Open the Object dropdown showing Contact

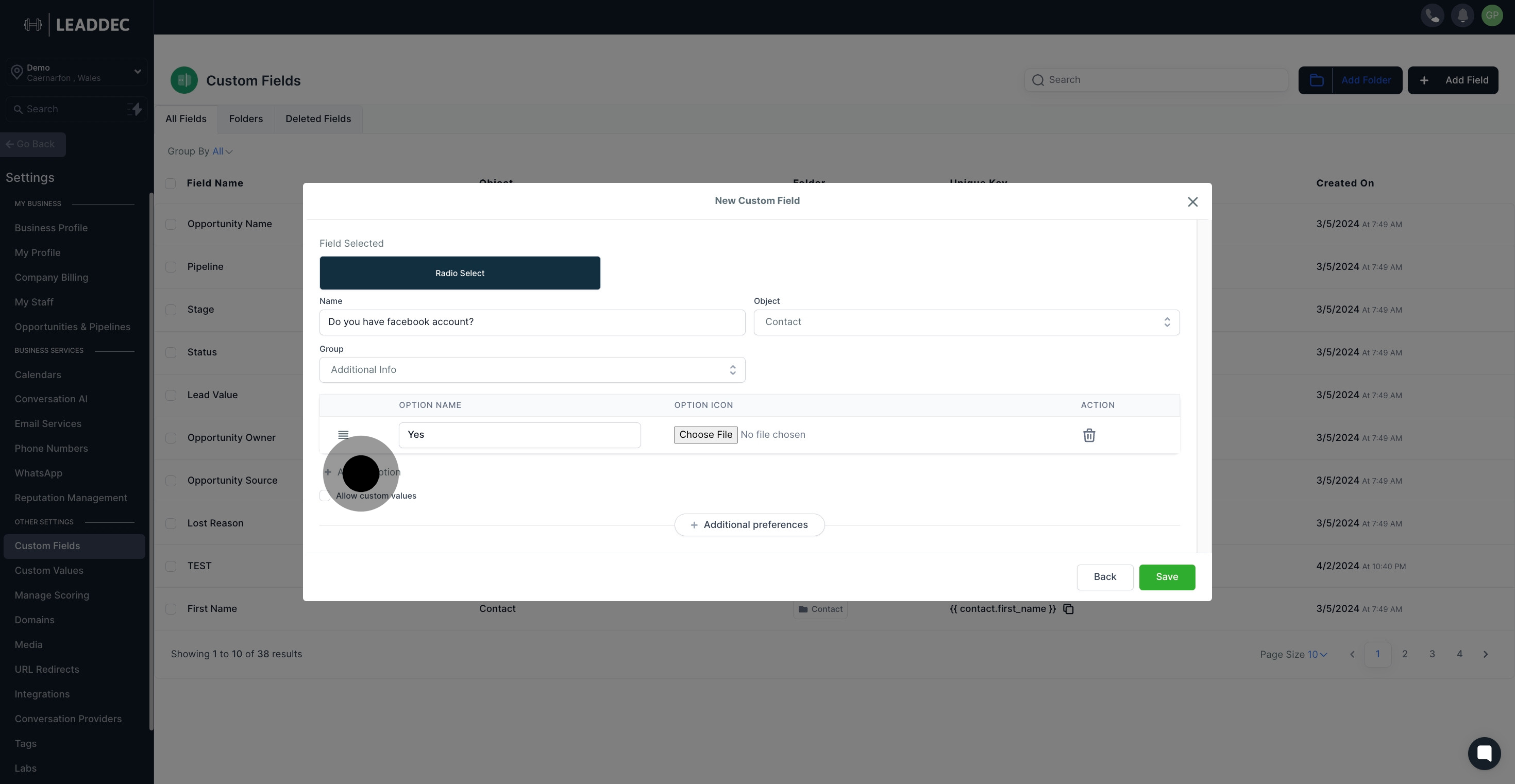(966, 322)
